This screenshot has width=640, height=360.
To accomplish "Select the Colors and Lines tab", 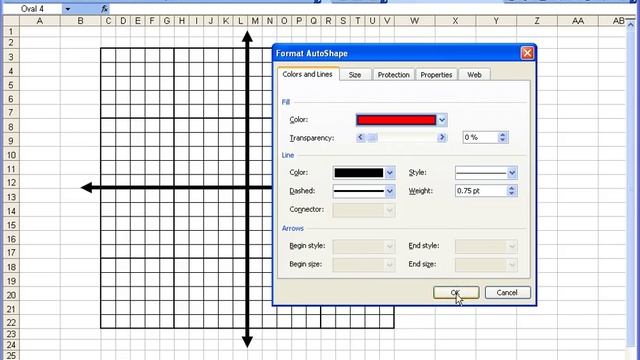I will point(307,74).
